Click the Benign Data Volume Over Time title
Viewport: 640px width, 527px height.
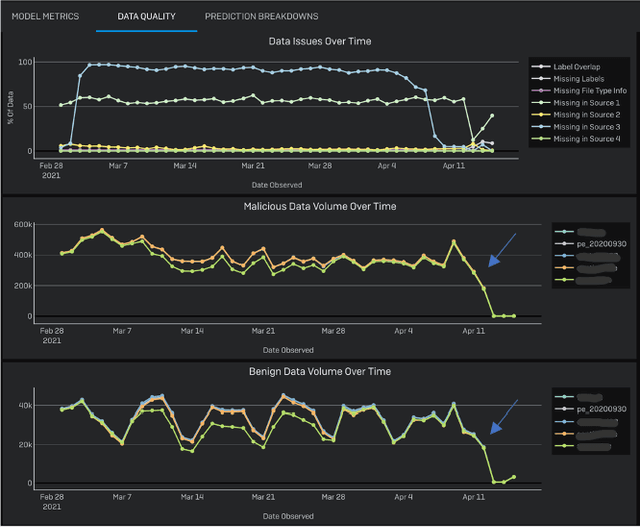[x=318, y=371]
